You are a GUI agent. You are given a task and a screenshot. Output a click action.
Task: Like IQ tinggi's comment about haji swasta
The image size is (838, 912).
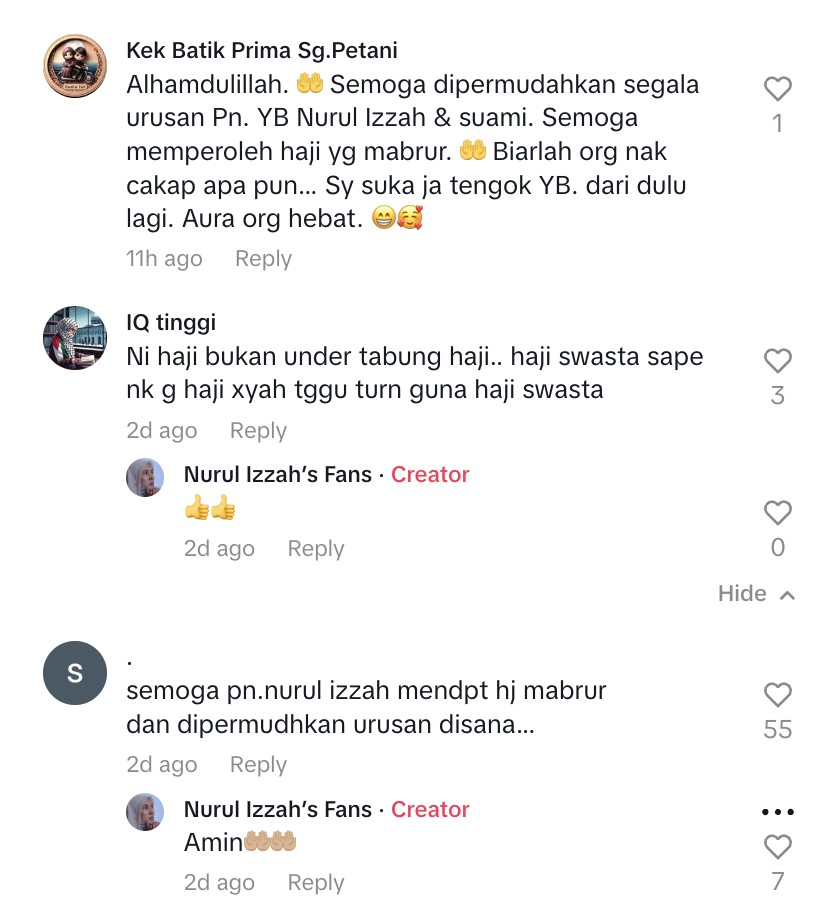coord(778,361)
